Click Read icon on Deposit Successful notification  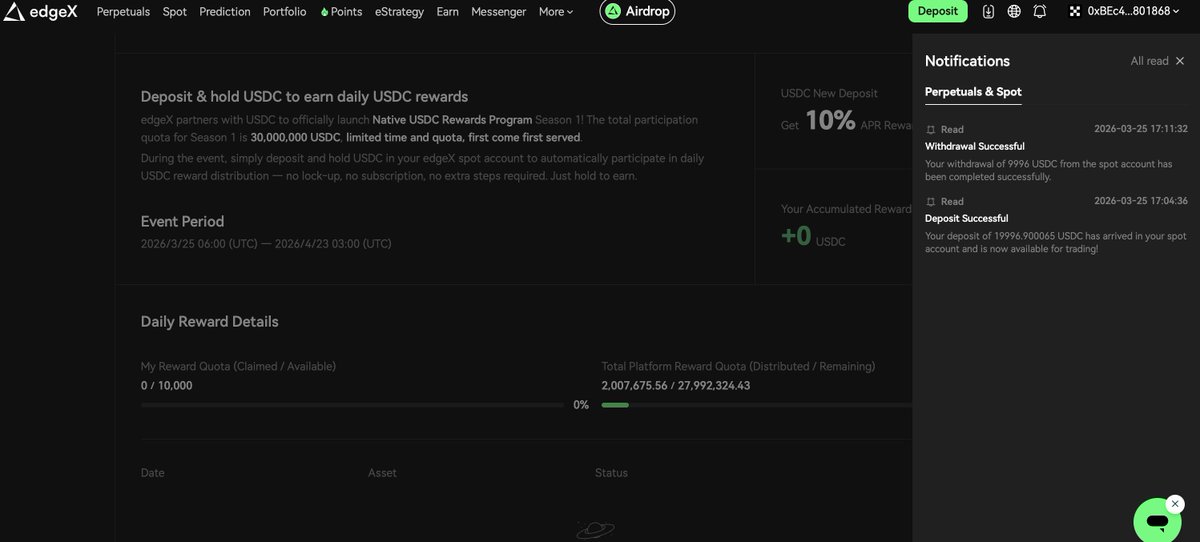point(931,201)
